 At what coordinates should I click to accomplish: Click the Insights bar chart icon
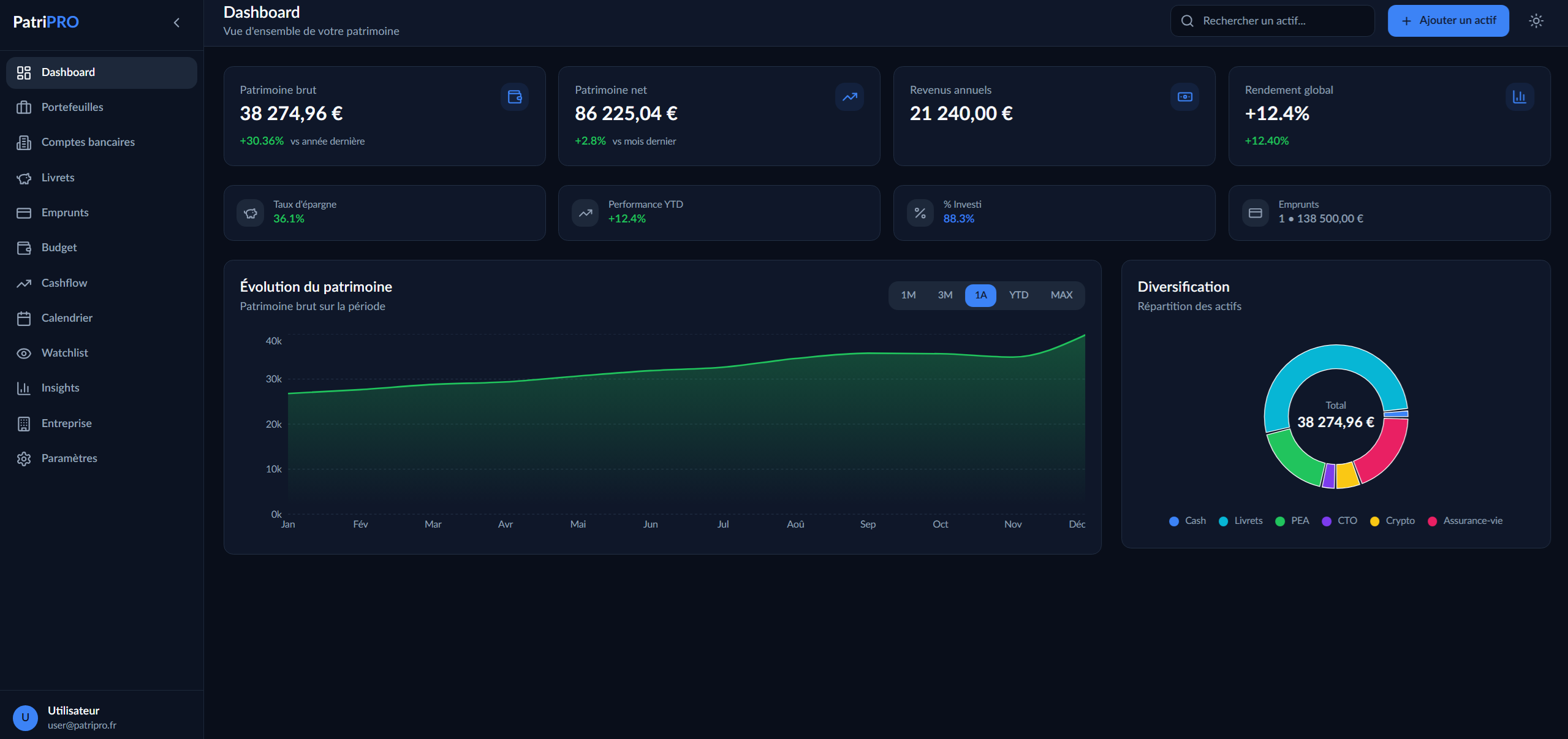24,388
